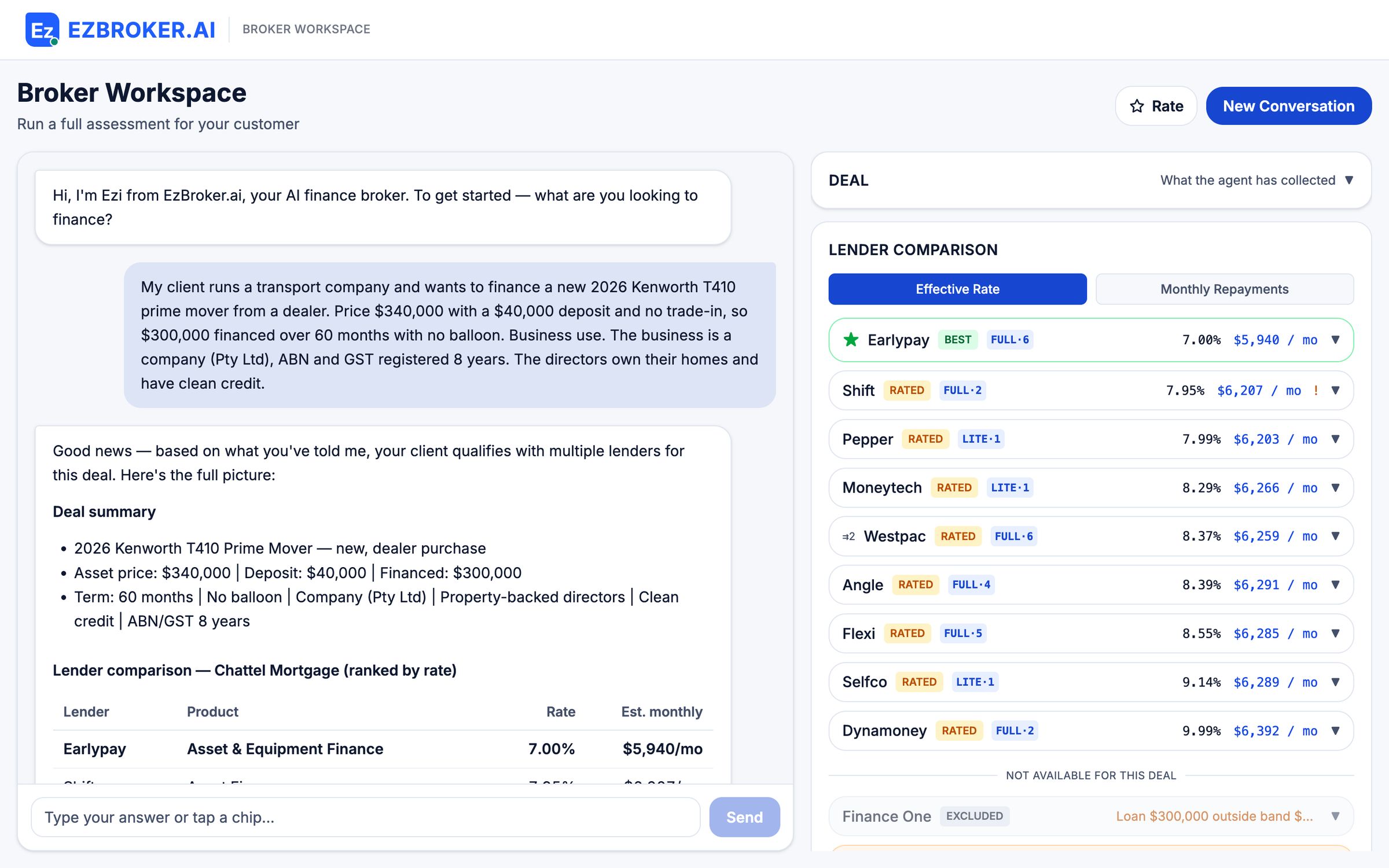Expand the excluded Finance One row
Viewport: 1389px width, 868px height.
1336,816
